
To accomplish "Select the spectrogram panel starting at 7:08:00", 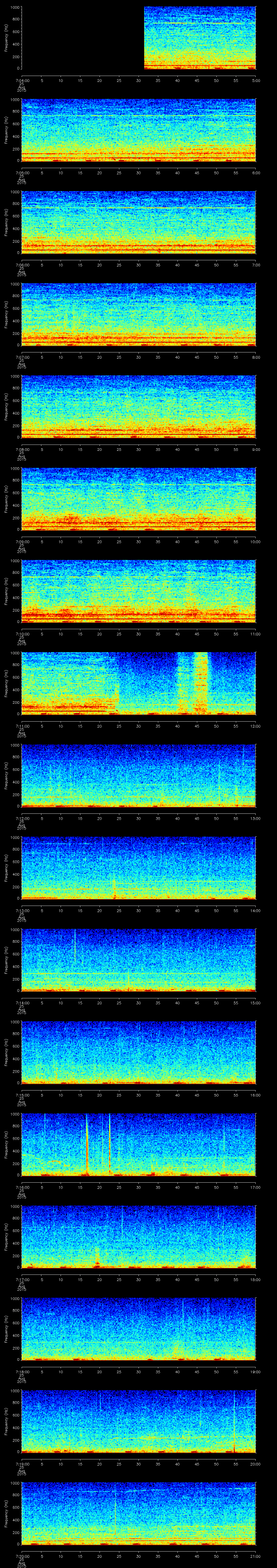I will tap(138, 407).
